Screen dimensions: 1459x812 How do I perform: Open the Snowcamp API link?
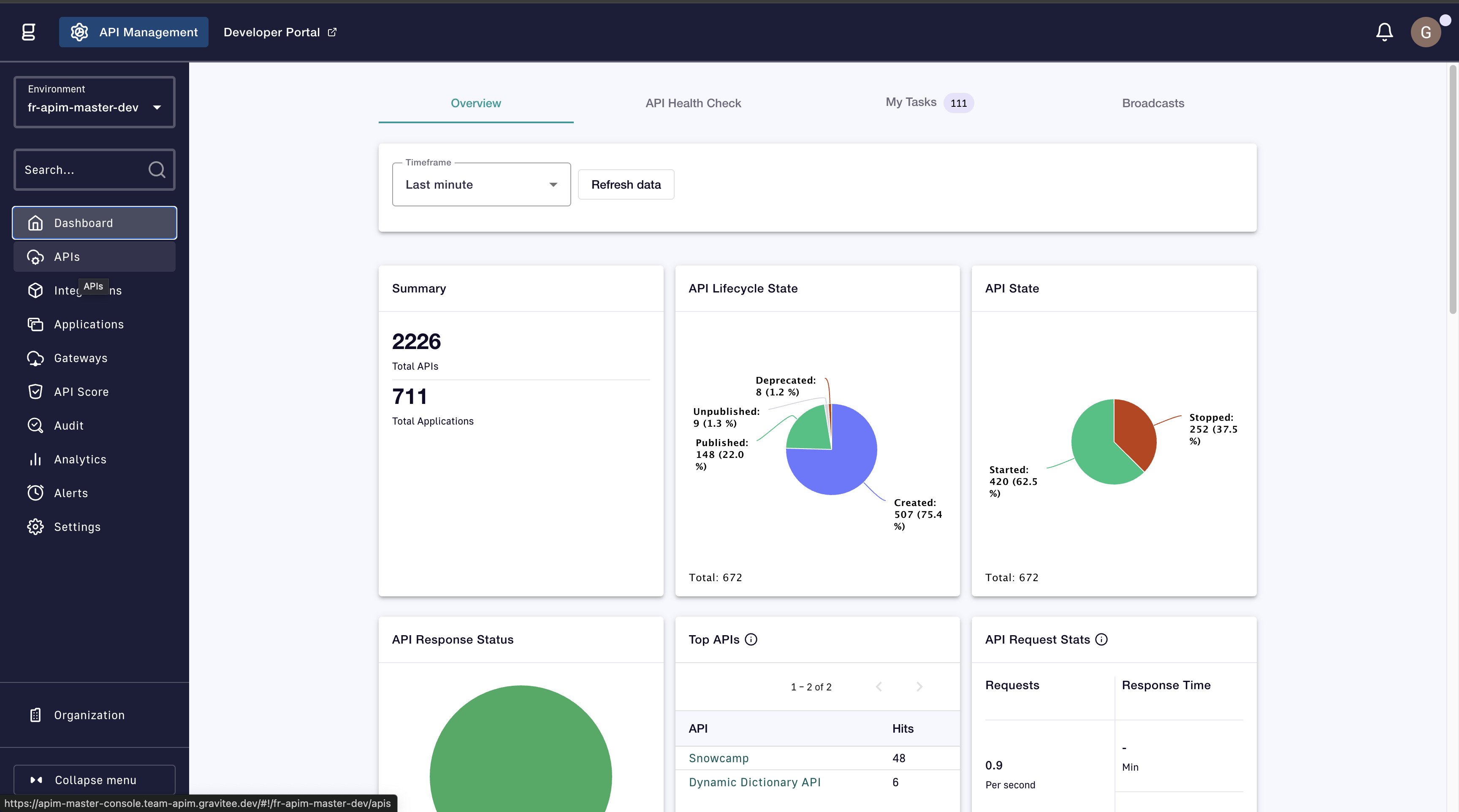tap(718, 758)
